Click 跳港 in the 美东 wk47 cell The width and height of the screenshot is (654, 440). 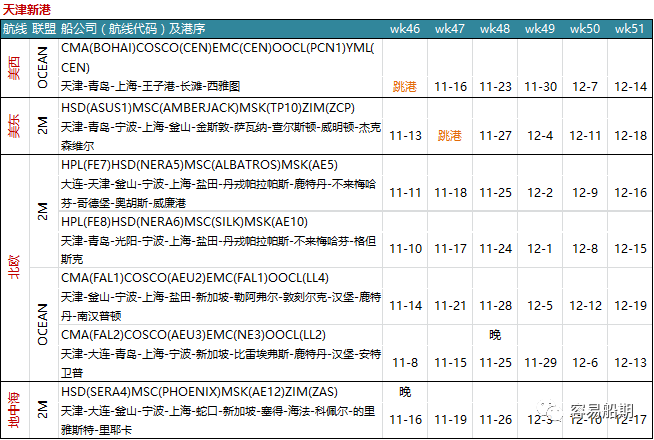(x=450, y=136)
